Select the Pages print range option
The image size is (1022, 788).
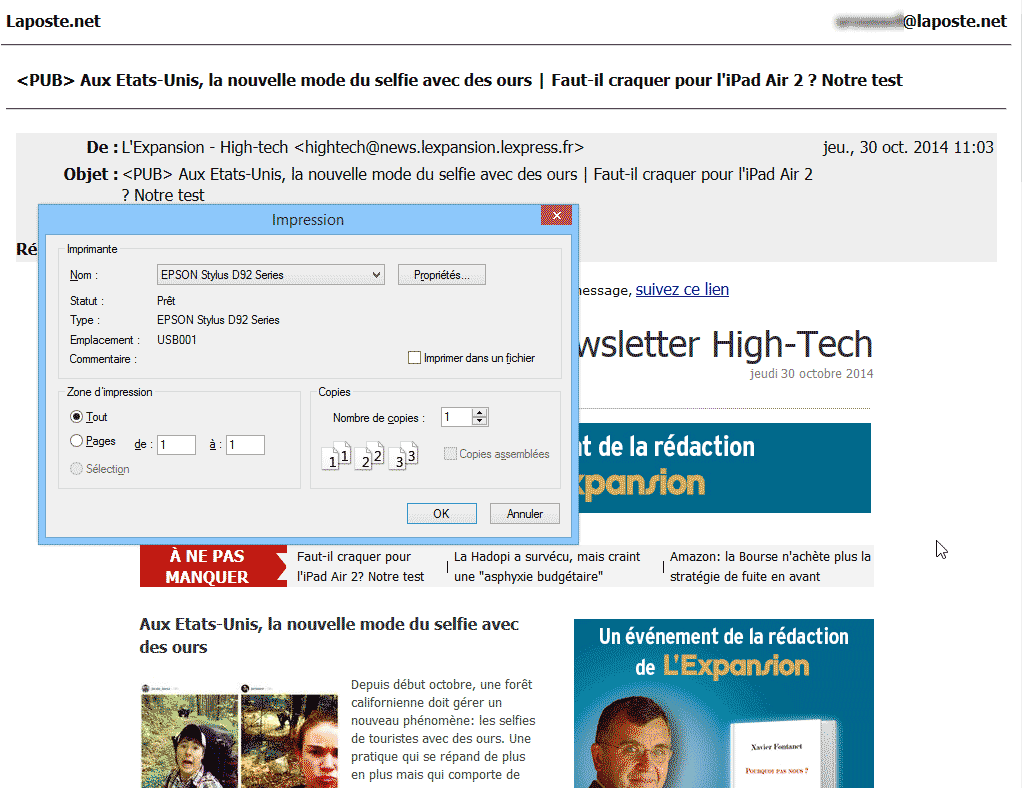click(x=76, y=441)
